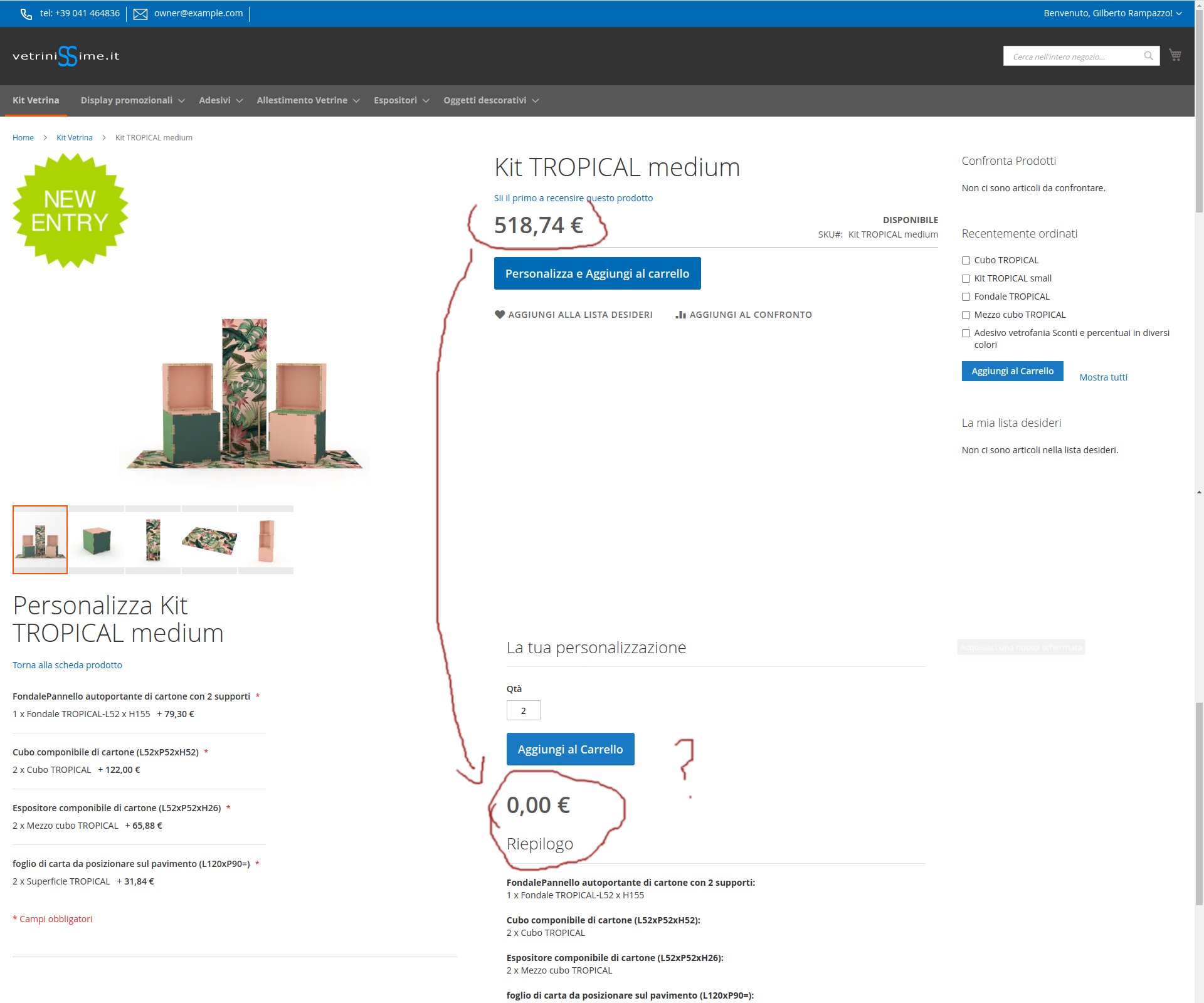This screenshot has width=1204, height=1003.
Task: Select the green cube thumbnail
Action: (x=97, y=540)
